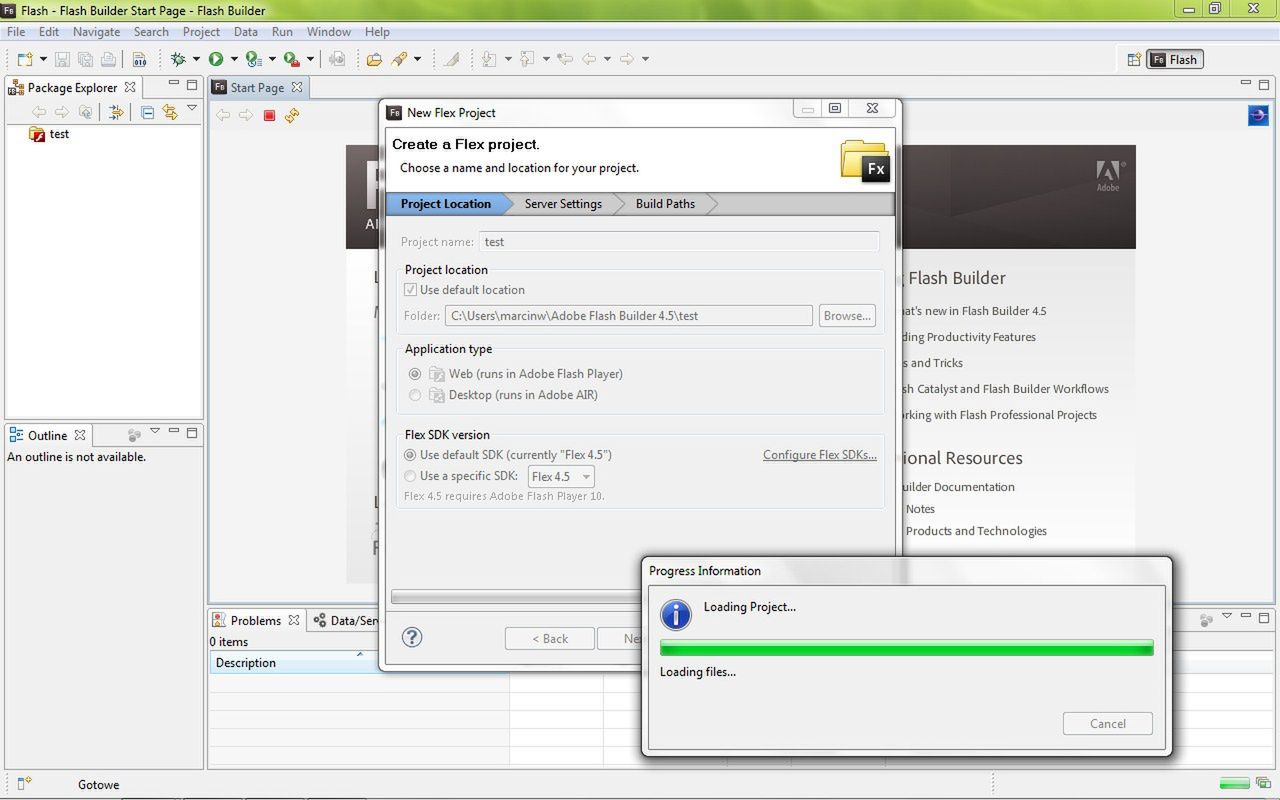The height and width of the screenshot is (800, 1280).
Task: Open the Profile configurations dropdown arrow
Action: tap(272, 59)
